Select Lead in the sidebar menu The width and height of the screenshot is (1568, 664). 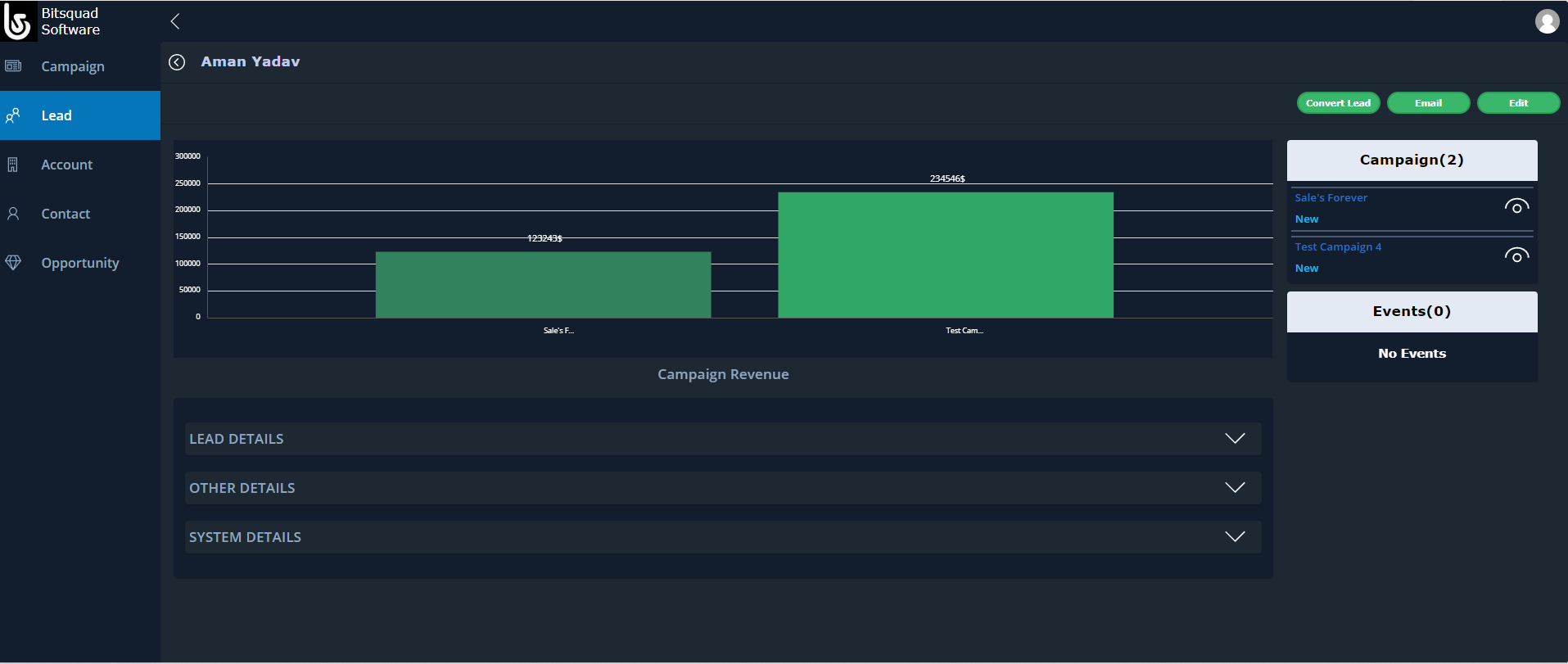(56, 115)
